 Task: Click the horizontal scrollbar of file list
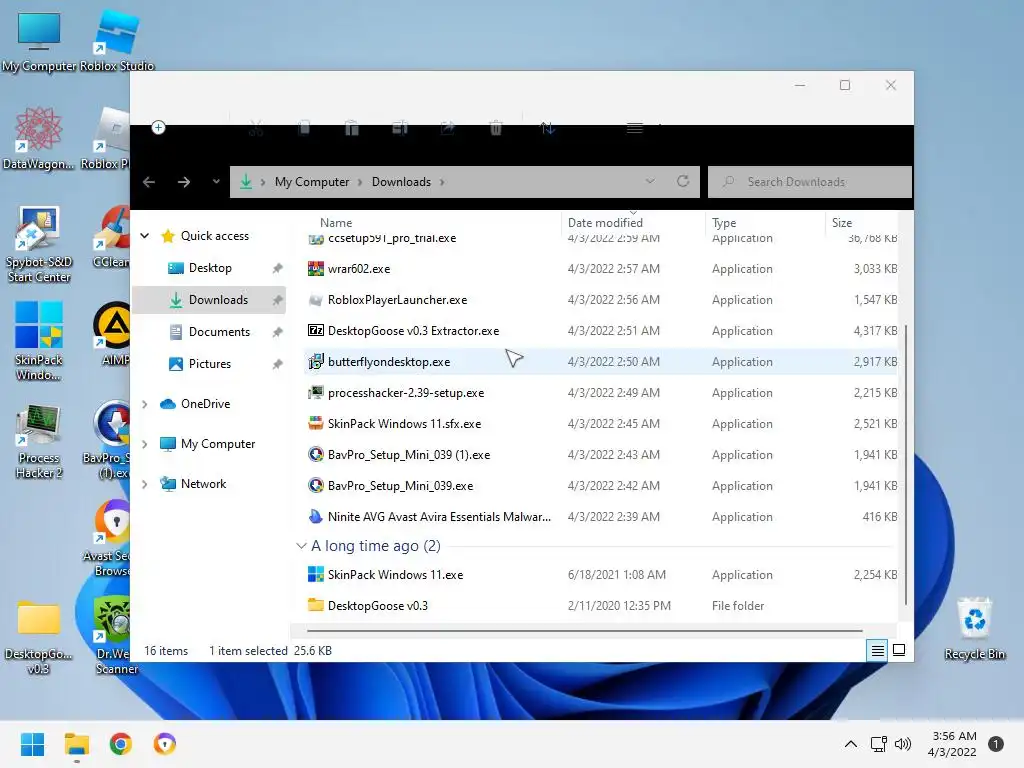[584, 631]
